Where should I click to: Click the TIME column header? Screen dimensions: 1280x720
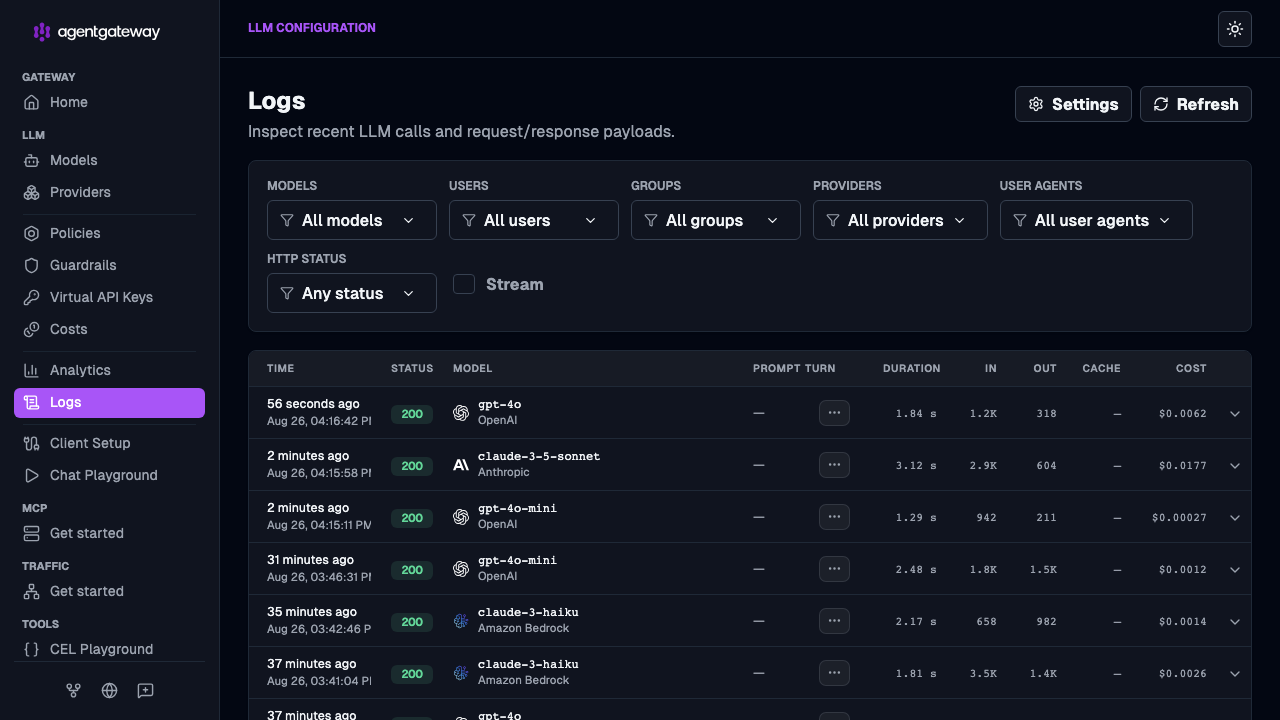[280, 368]
